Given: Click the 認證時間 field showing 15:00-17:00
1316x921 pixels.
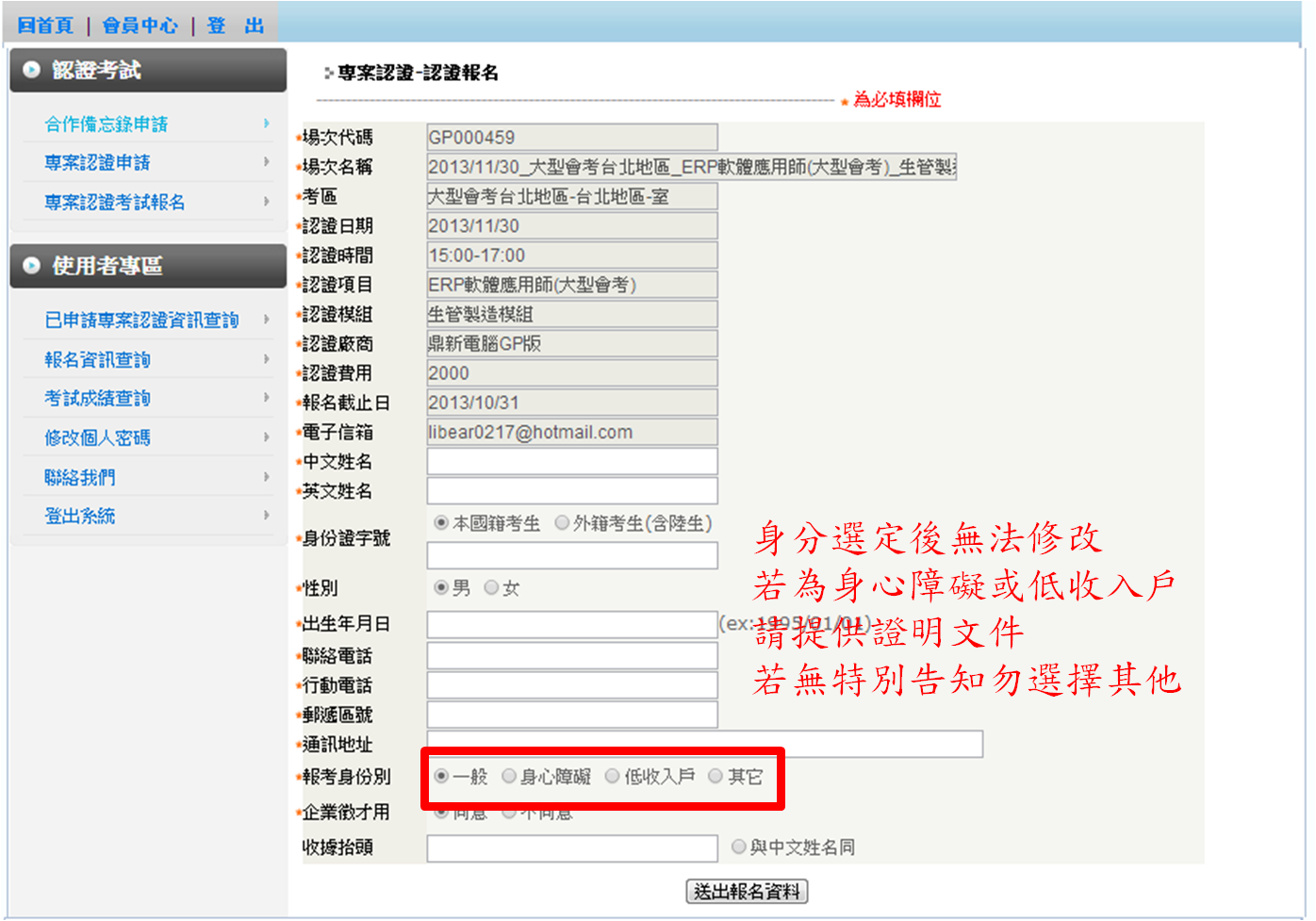Looking at the screenshot, I should pos(572,255).
